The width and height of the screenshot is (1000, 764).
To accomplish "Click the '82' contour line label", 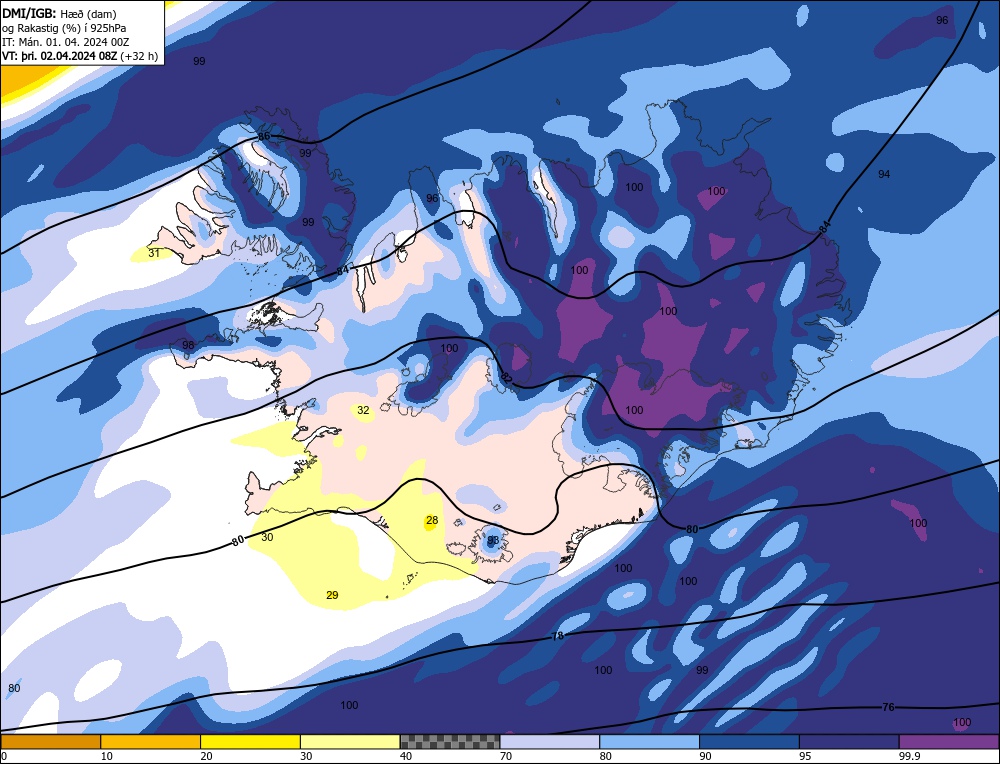I will (506, 378).
